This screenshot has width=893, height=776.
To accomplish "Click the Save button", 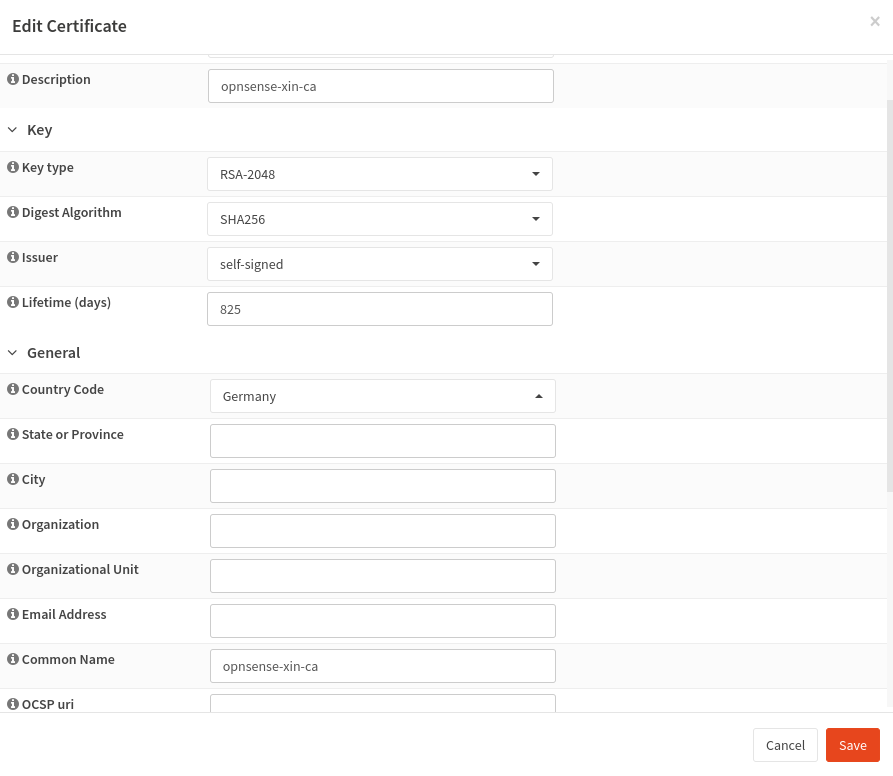I will [852, 745].
